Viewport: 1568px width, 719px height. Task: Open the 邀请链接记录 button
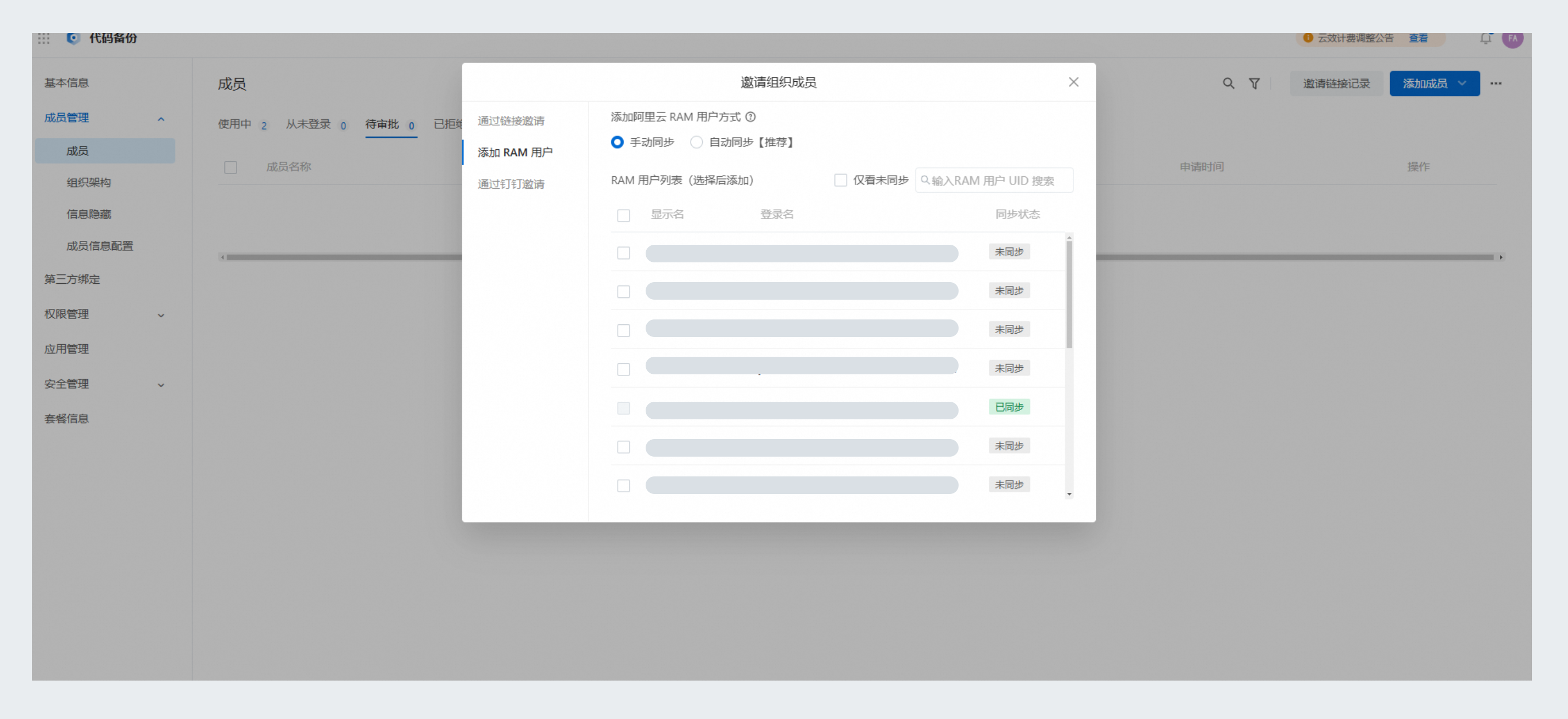1336,83
